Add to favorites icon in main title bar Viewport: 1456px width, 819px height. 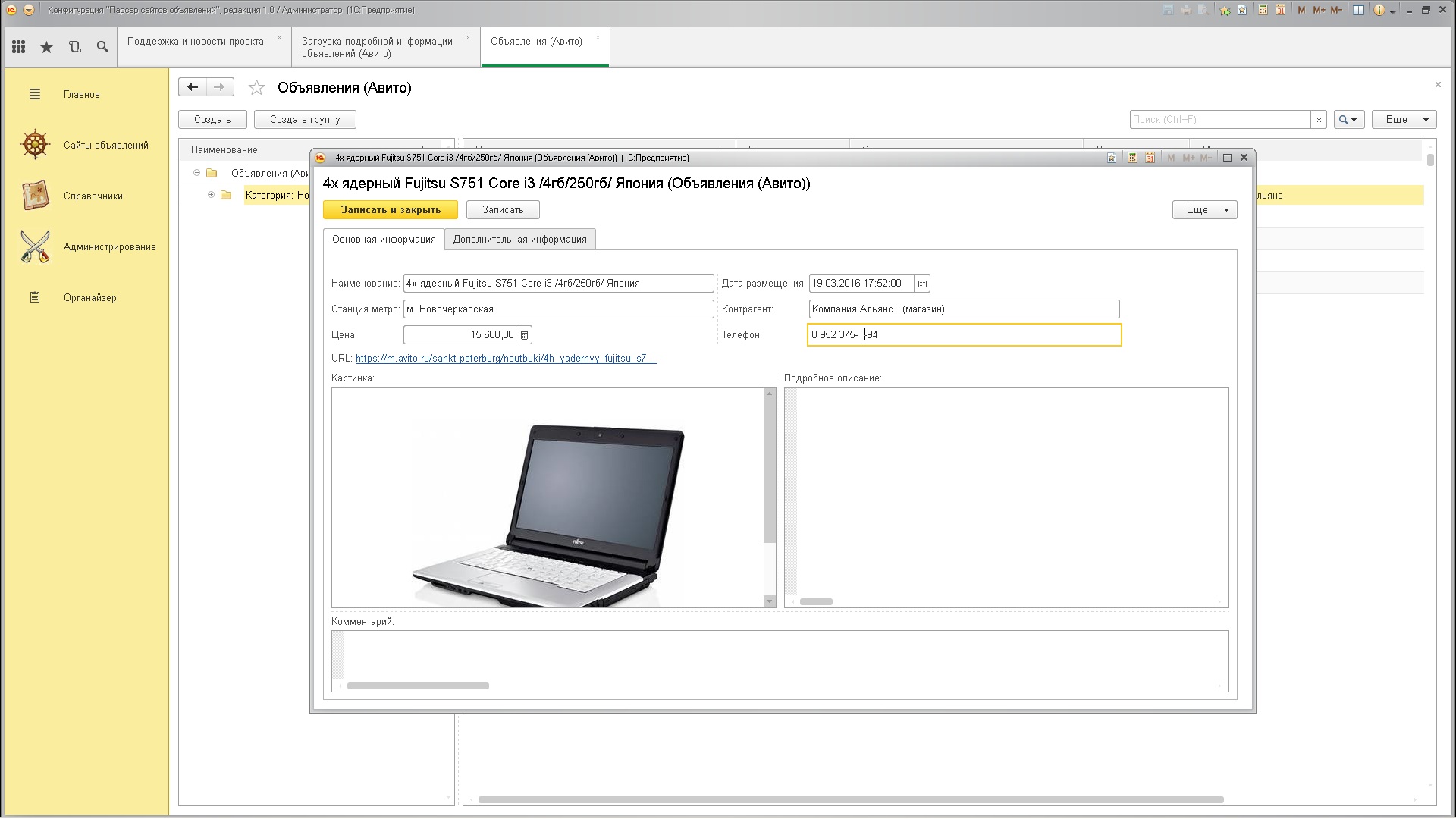1242,10
